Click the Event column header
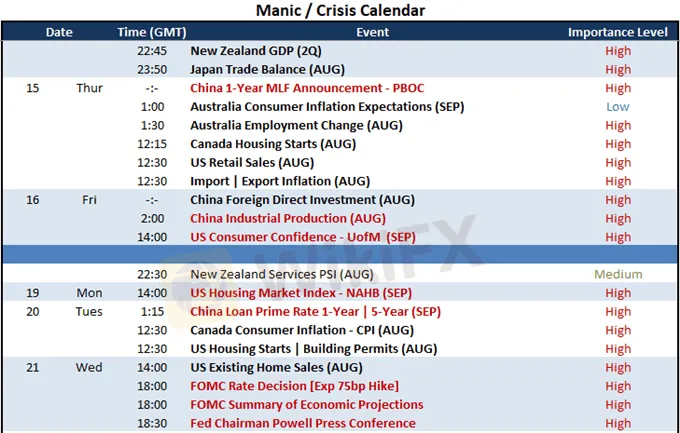Viewport: 680px width, 433px height. pos(373,32)
